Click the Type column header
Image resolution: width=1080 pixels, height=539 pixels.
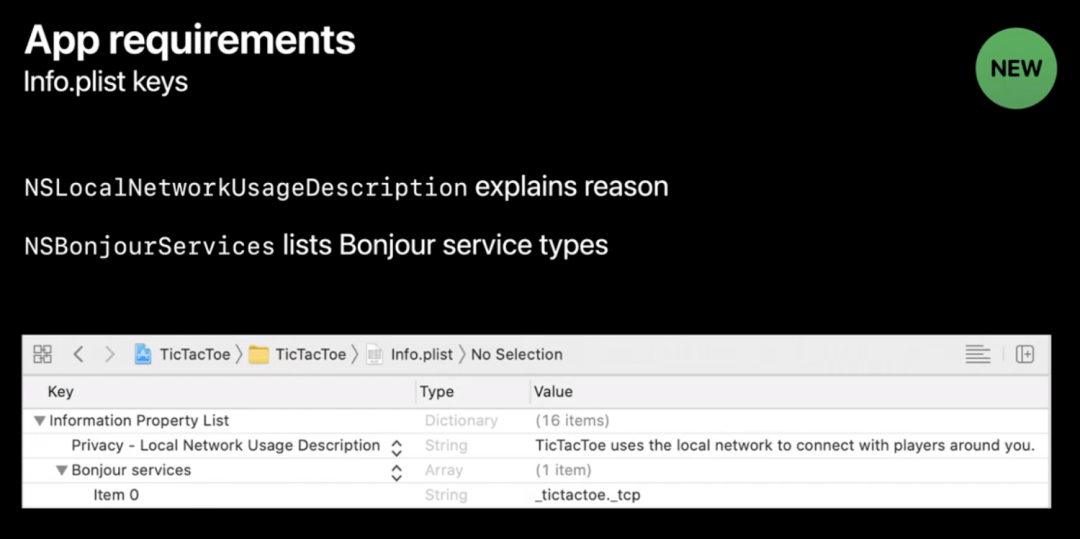(x=437, y=392)
